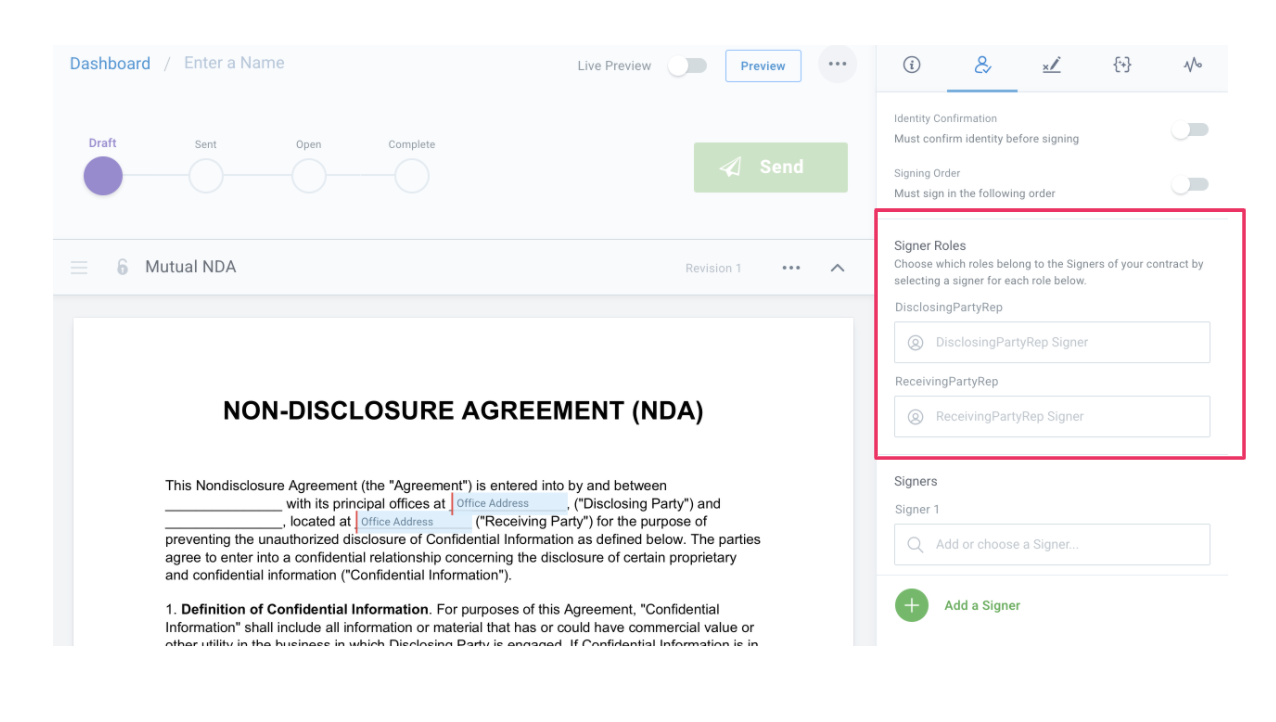Image resolution: width=1276 pixels, height=722 pixels.
Task: Enable Signing Order toggle
Action: [1190, 184]
